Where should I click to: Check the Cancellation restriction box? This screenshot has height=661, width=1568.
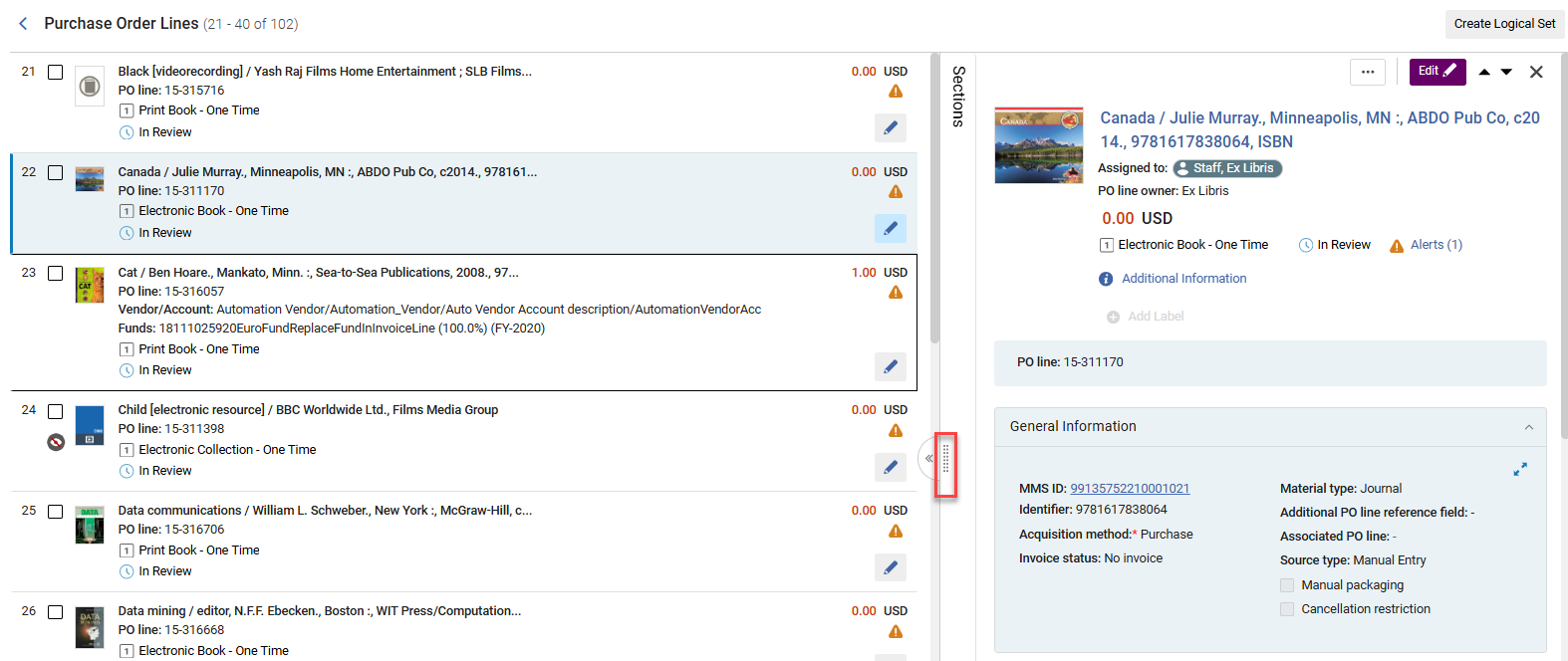(x=1287, y=609)
